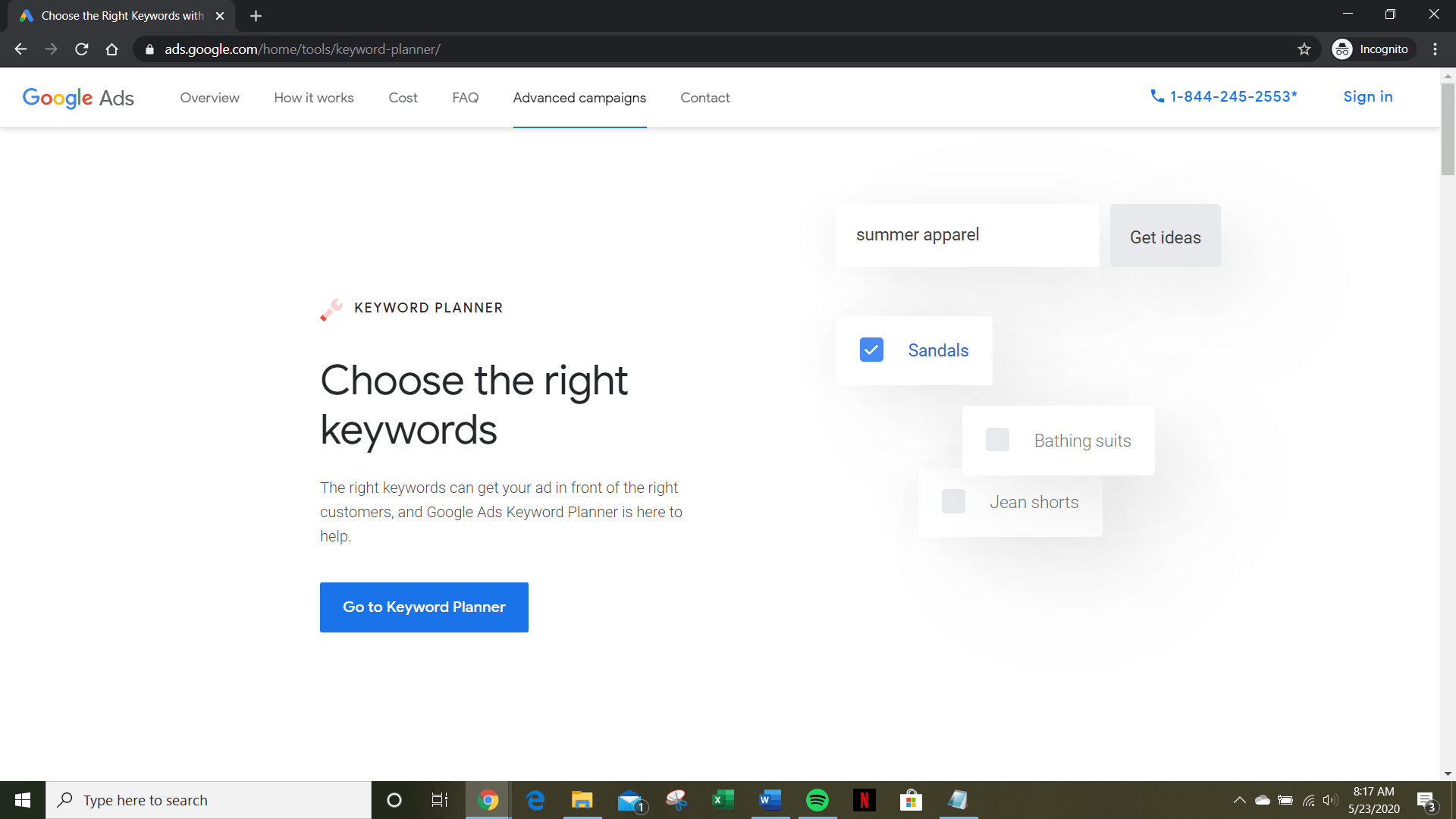Uncheck the Sandals checkbox
Image resolution: width=1456 pixels, height=819 pixels.
click(x=871, y=350)
